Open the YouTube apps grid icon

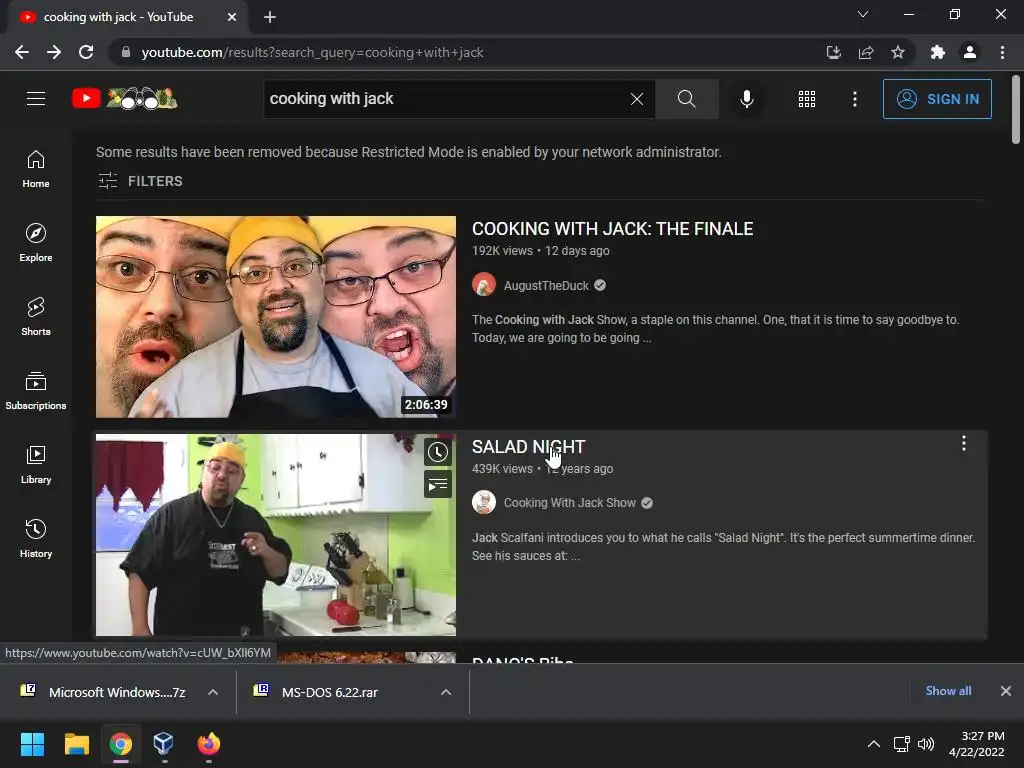point(807,99)
